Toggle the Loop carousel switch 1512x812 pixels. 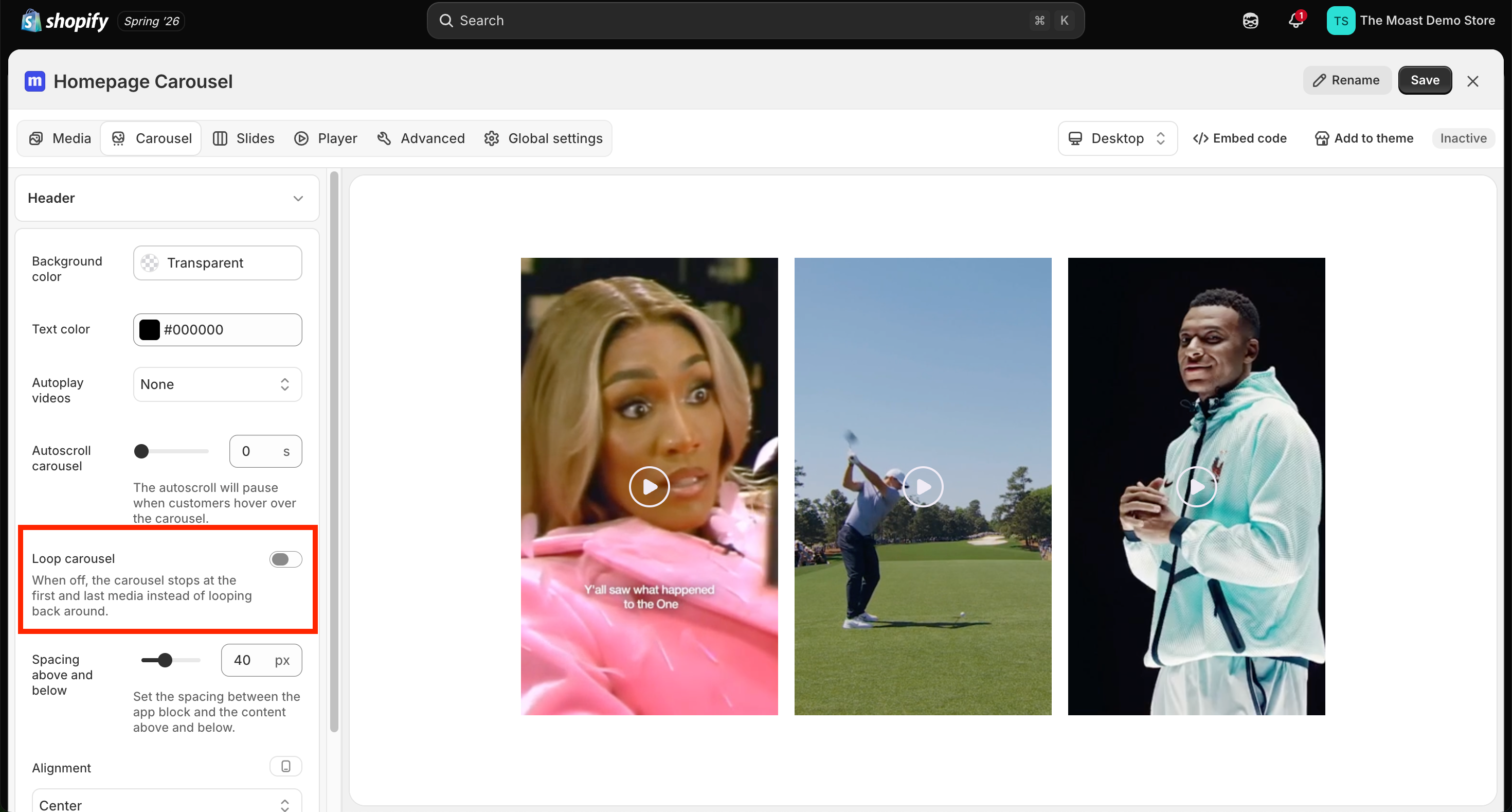click(286, 559)
